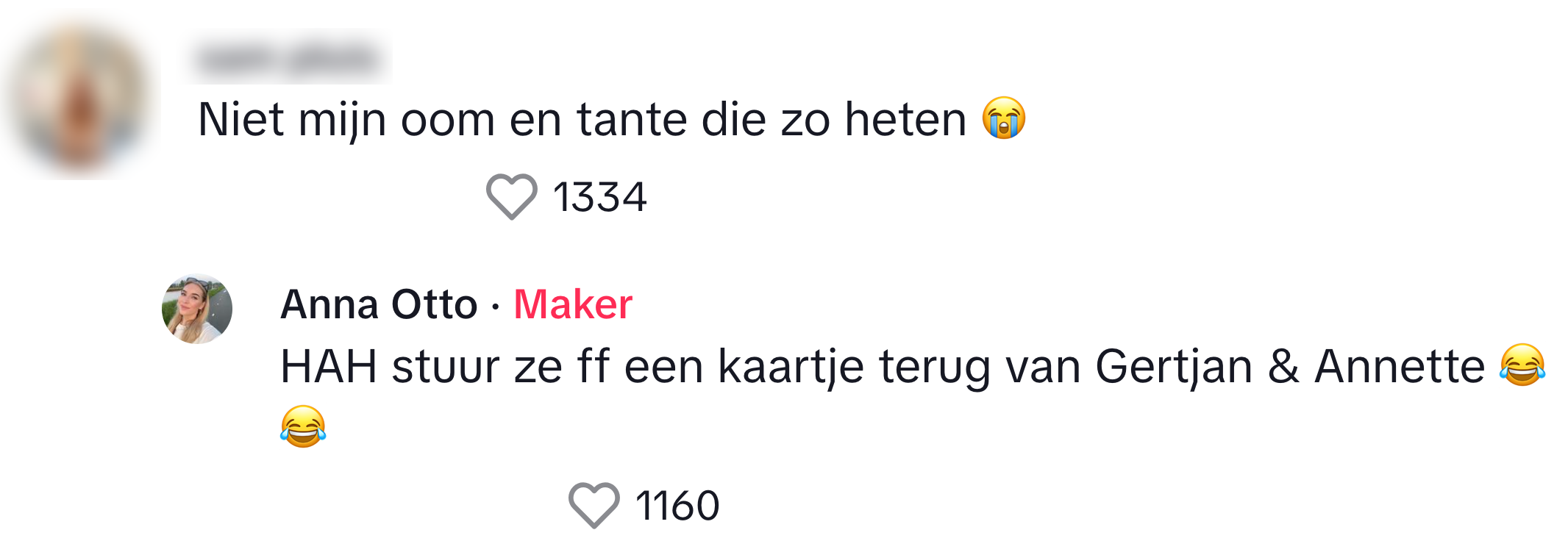Like the comment with 1334 likes

[x=511, y=197]
